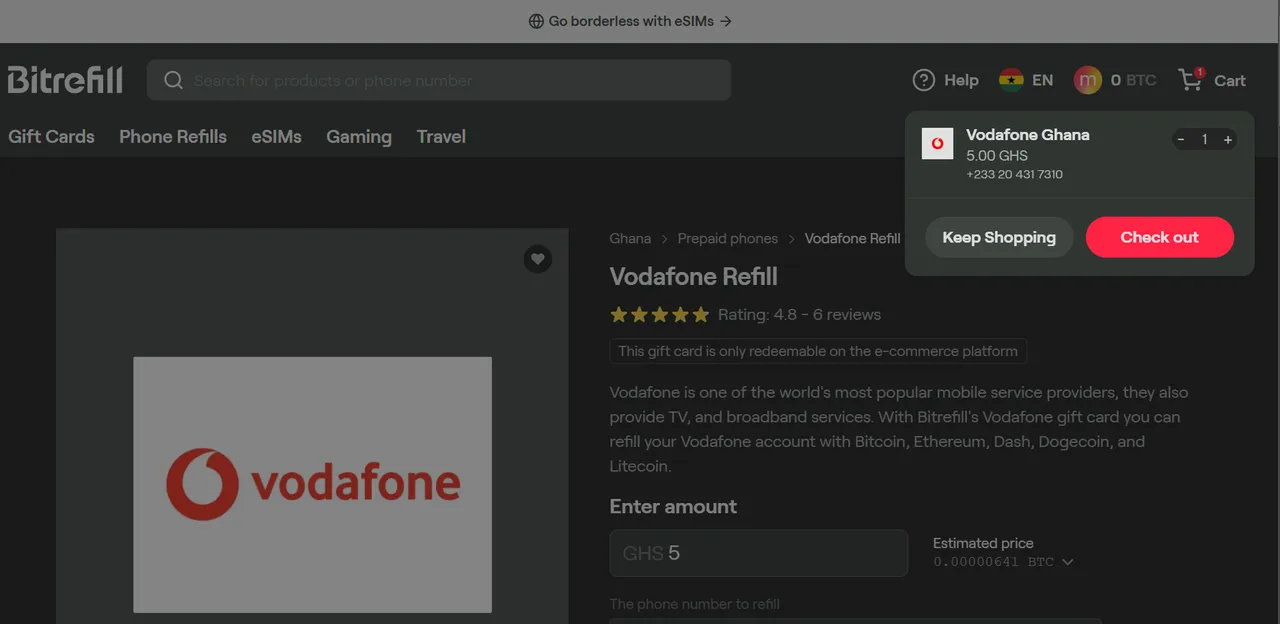Open the Help question-mark icon
1280x624 pixels.
pyautogui.click(x=923, y=80)
